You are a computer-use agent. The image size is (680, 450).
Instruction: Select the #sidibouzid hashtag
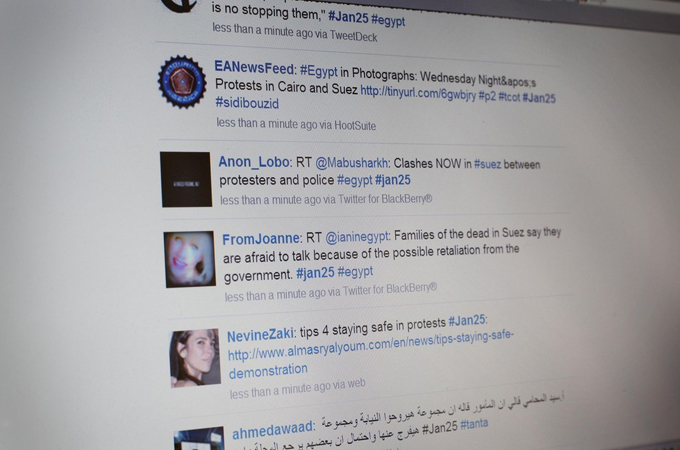(247, 103)
